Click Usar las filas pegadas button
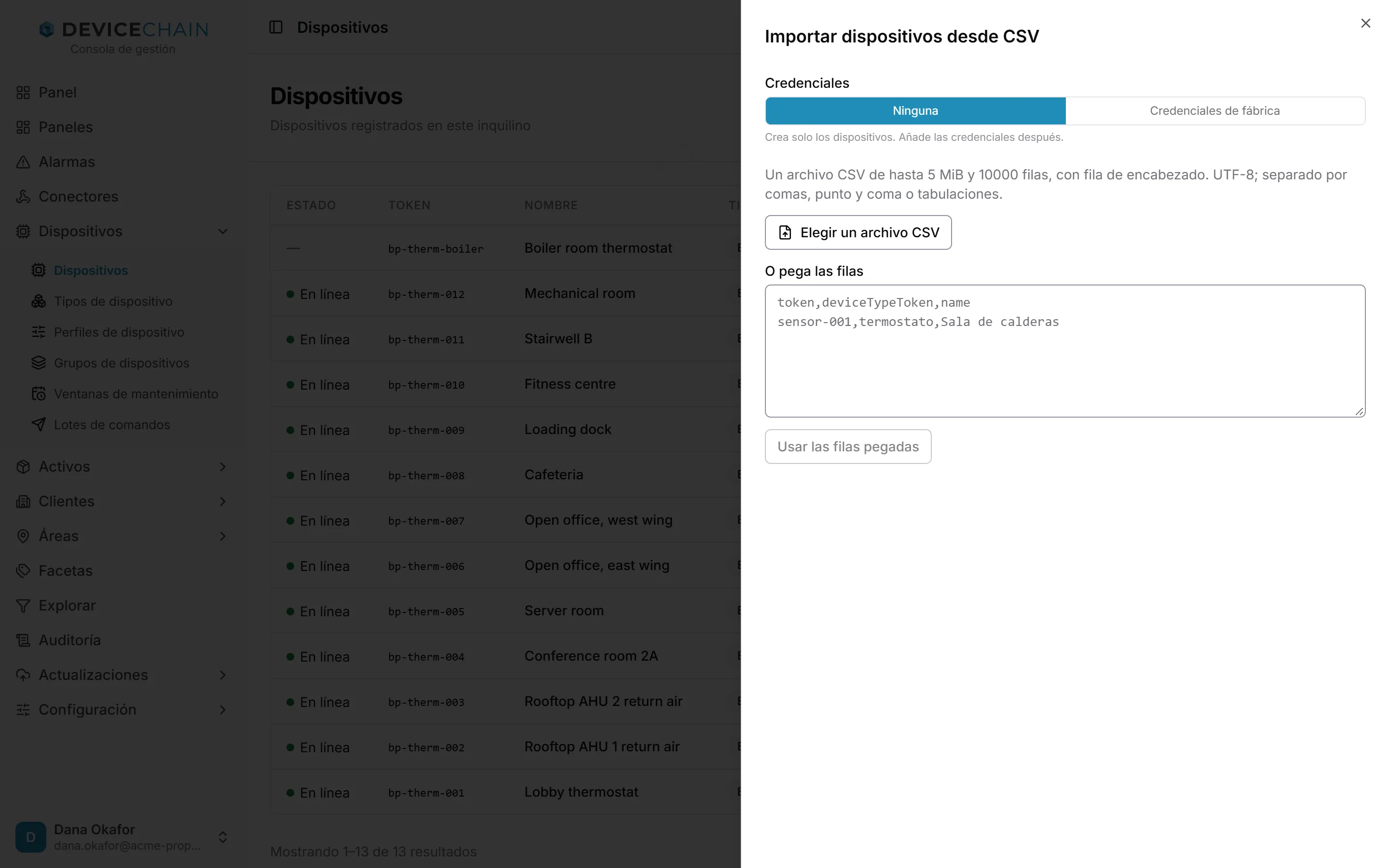 (x=848, y=447)
